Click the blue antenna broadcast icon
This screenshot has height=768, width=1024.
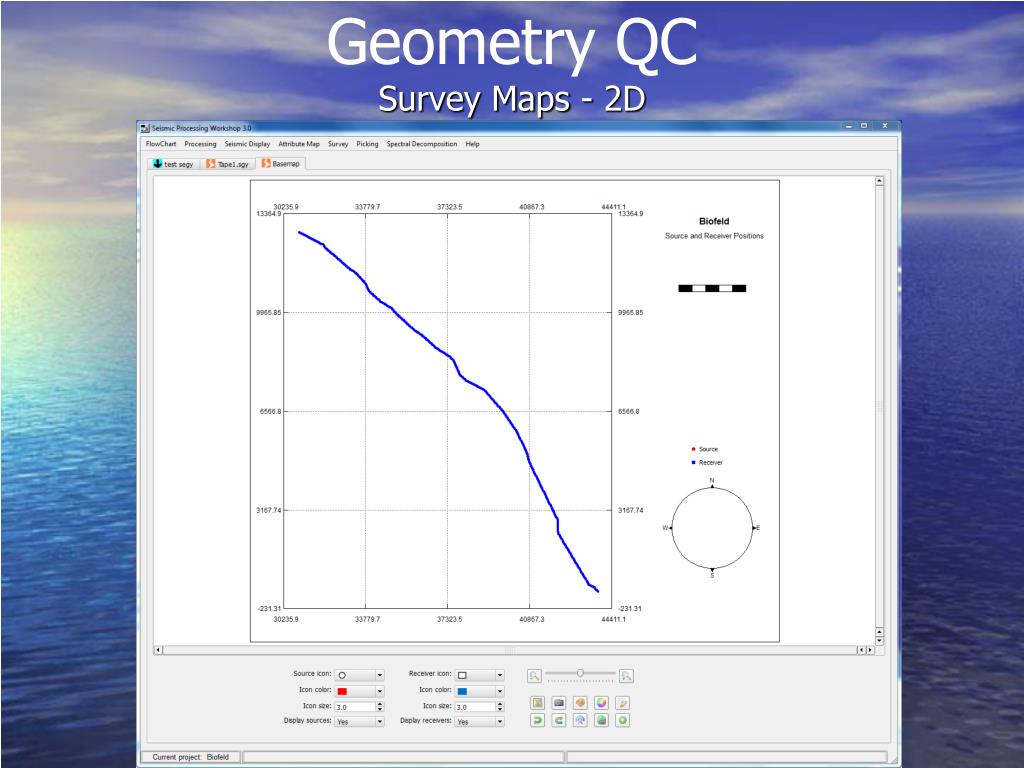580,720
